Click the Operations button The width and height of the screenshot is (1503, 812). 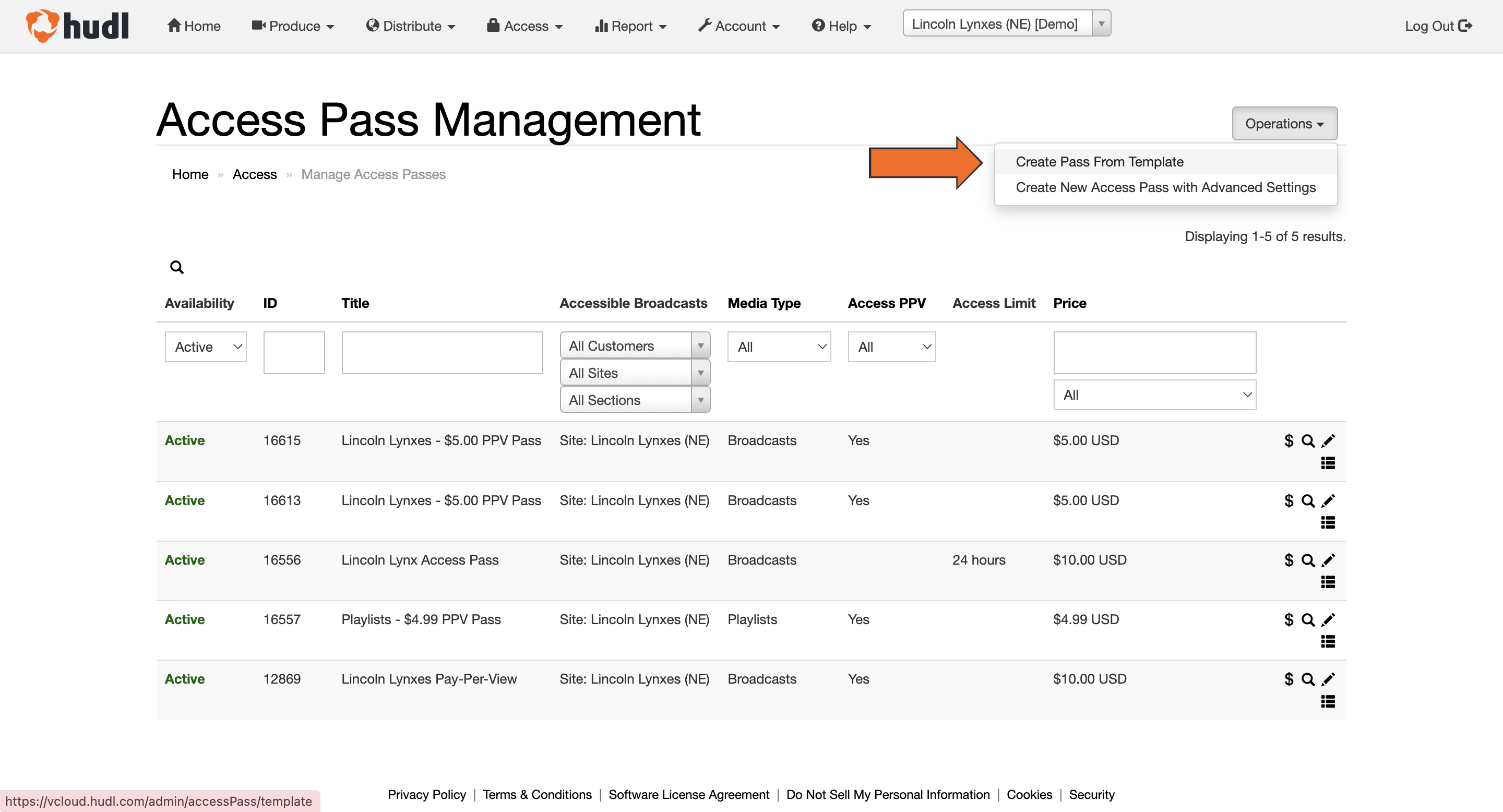[1284, 123]
